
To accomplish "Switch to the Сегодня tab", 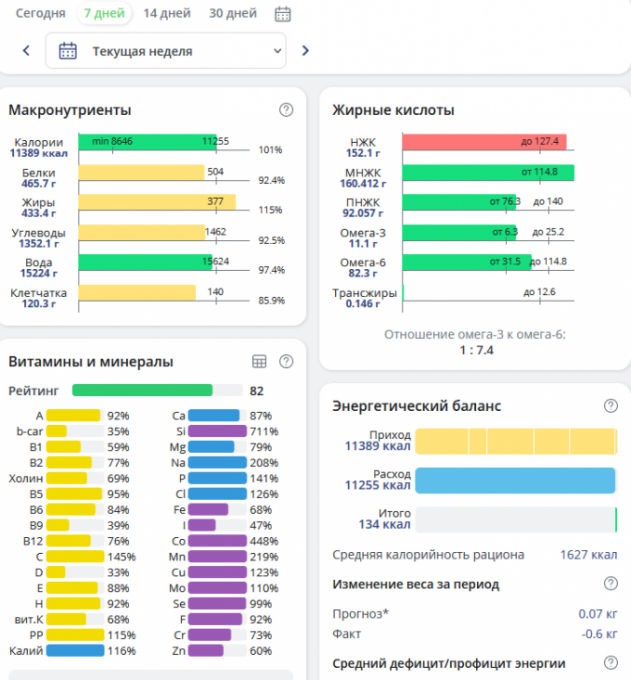I will point(40,14).
